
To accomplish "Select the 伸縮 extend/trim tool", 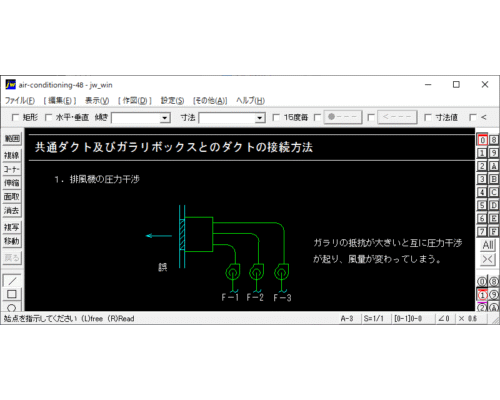I will point(12,183).
